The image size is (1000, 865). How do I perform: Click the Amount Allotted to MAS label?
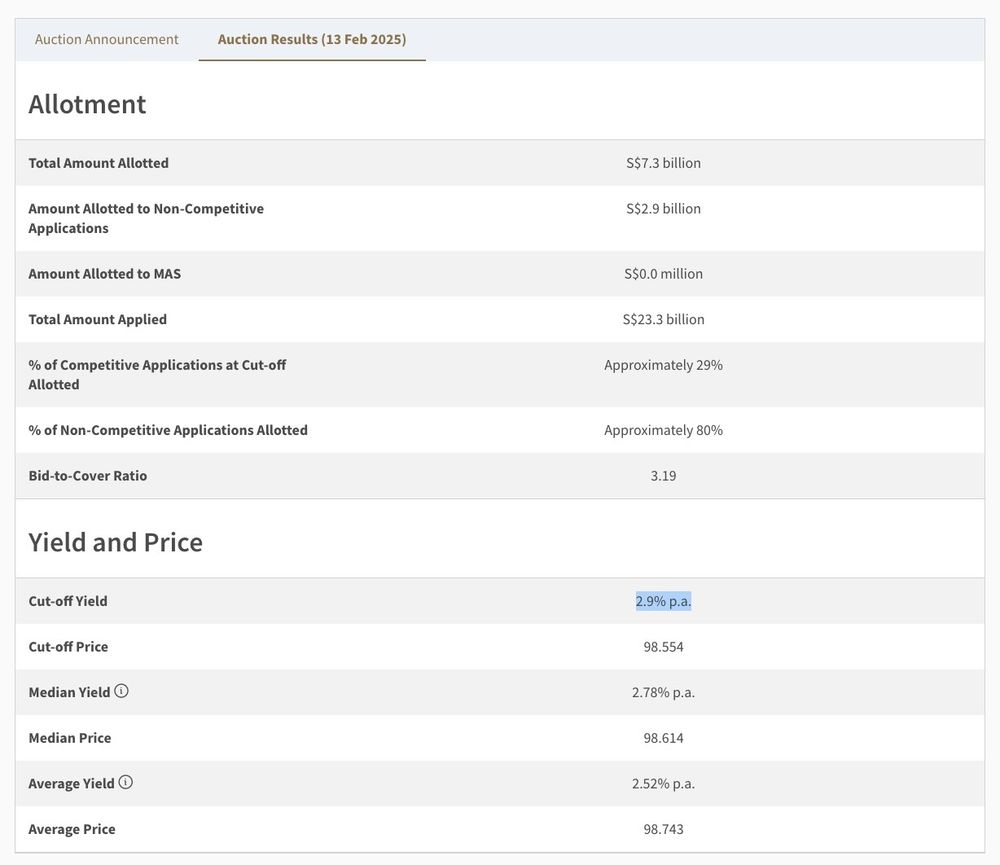click(x=104, y=274)
